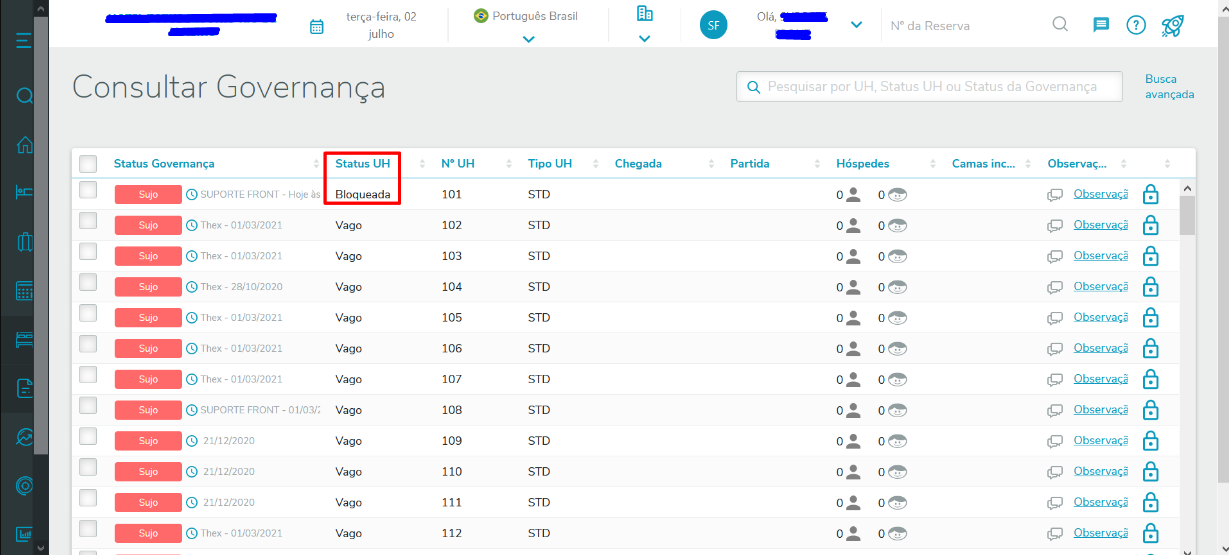Click observation comment icon for UH 109
Viewport: 1229px width, 555px height.
[1055, 441]
